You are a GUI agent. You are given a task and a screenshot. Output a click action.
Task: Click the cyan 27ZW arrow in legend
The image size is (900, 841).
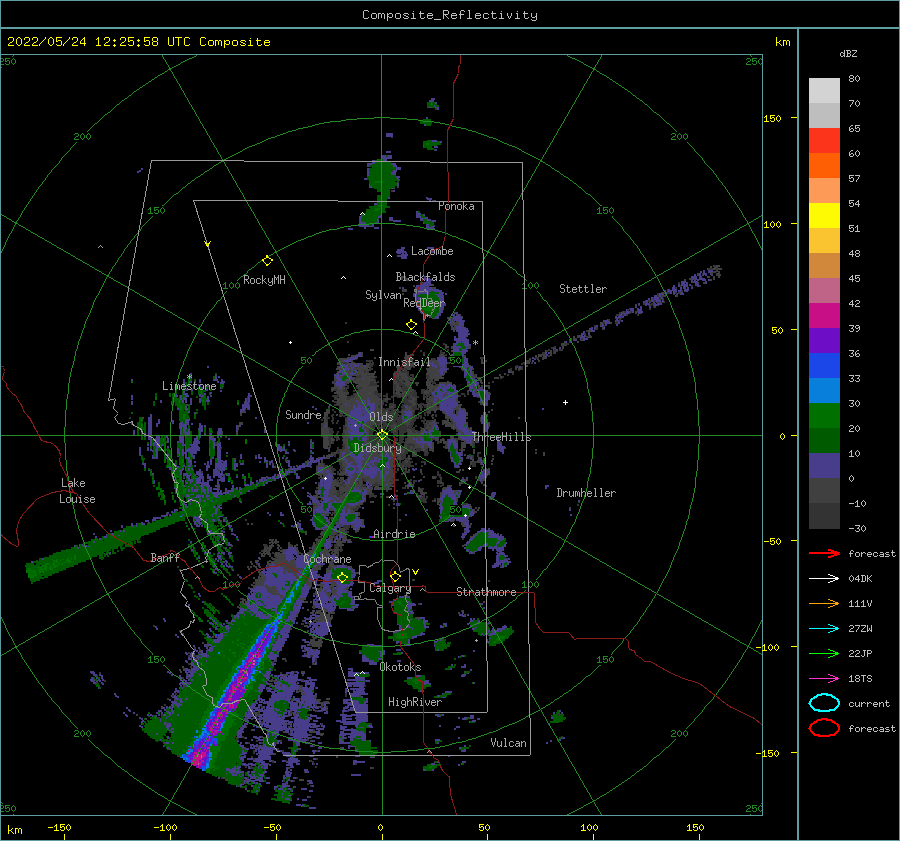824,629
